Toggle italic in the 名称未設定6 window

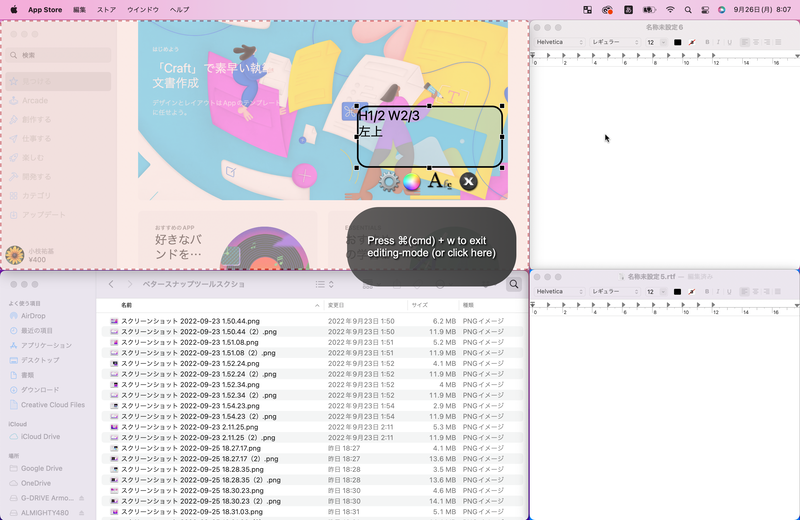pyautogui.click(x=718, y=42)
